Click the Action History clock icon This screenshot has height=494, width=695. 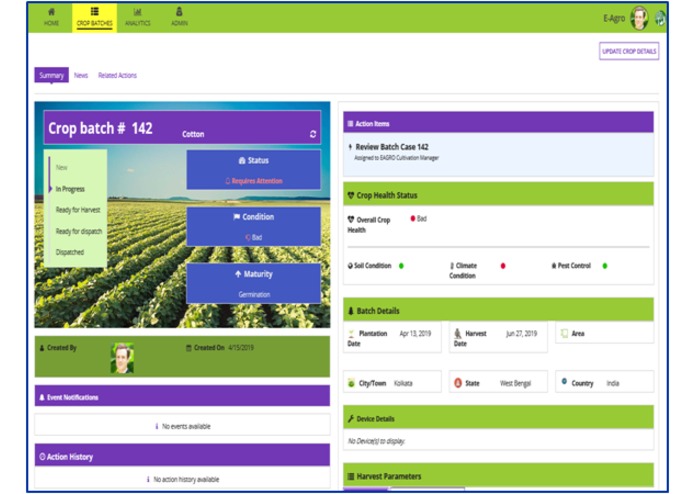coord(42,456)
